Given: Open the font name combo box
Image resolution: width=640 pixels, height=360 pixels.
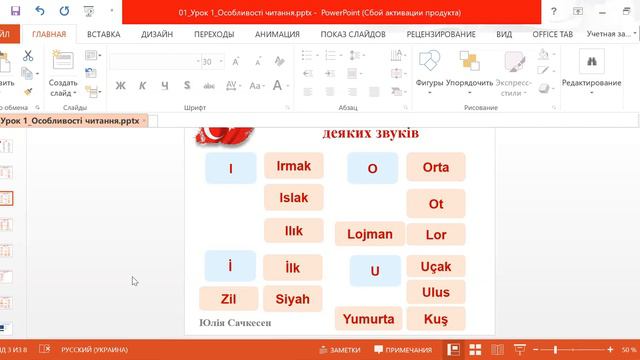Looking at the screenshot, I should coord(155,62).
